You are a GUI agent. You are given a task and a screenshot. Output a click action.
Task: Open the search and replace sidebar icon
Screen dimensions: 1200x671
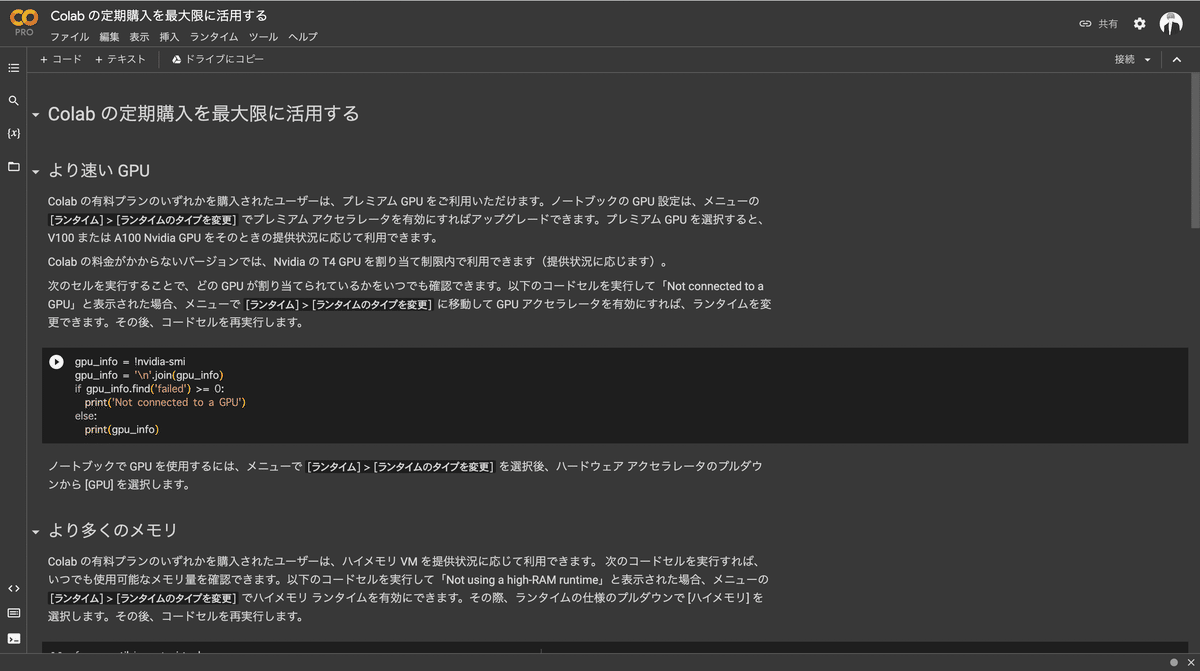(x=13, y=101)
